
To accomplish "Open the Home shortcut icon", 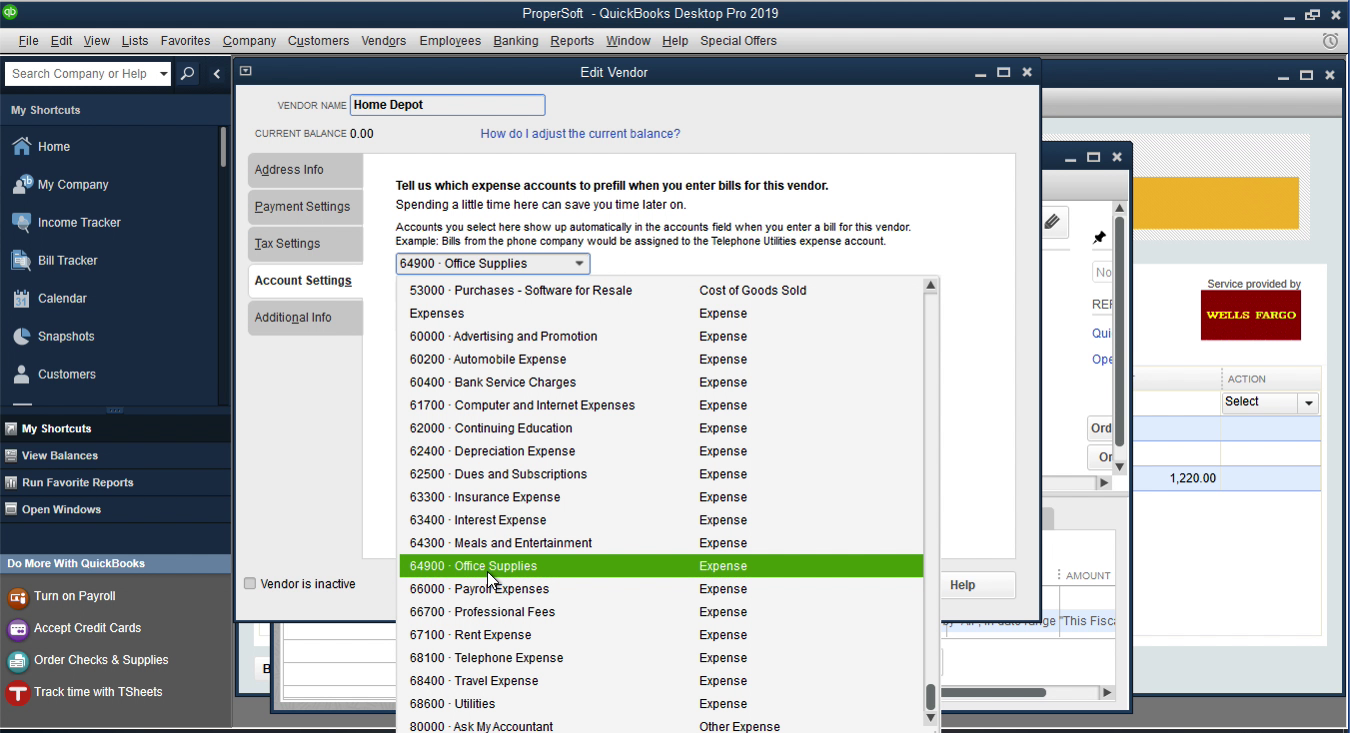I will click(x=22, y=146).
